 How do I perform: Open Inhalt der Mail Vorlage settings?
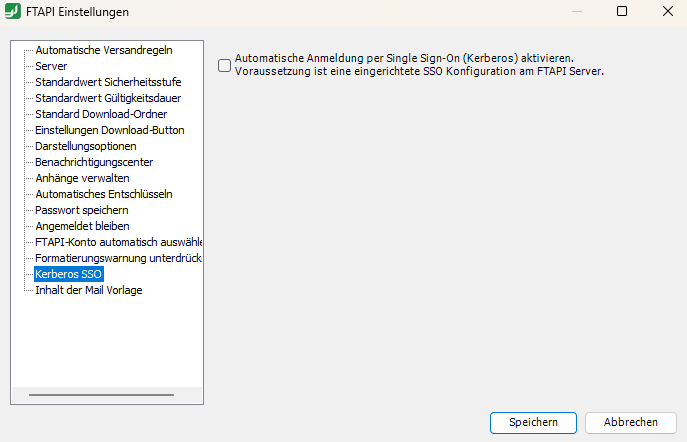point(88,290)
